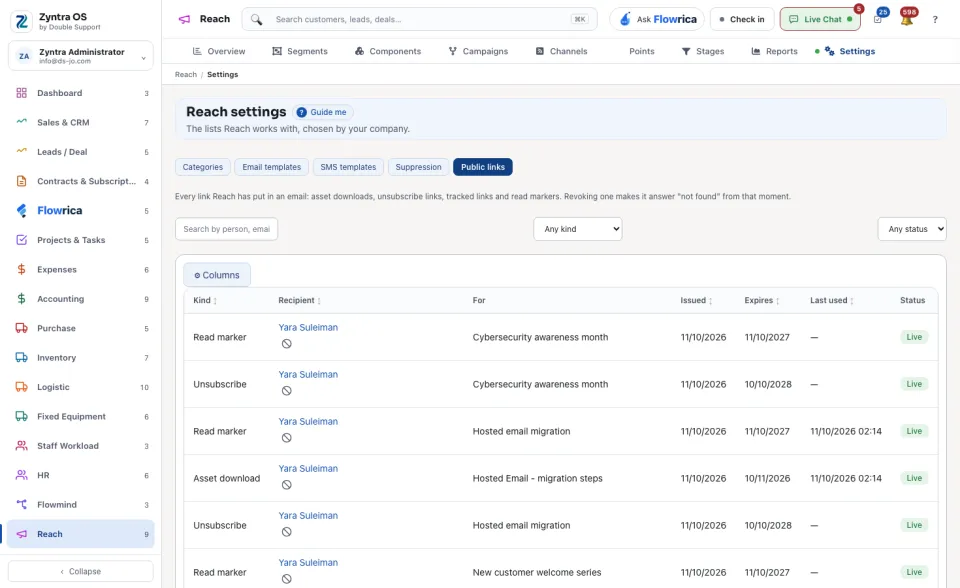Image resolution: width=960 pixels, height=588 pixels.
Task: Select the Suppression pill
Action: (x=418, y=167)
